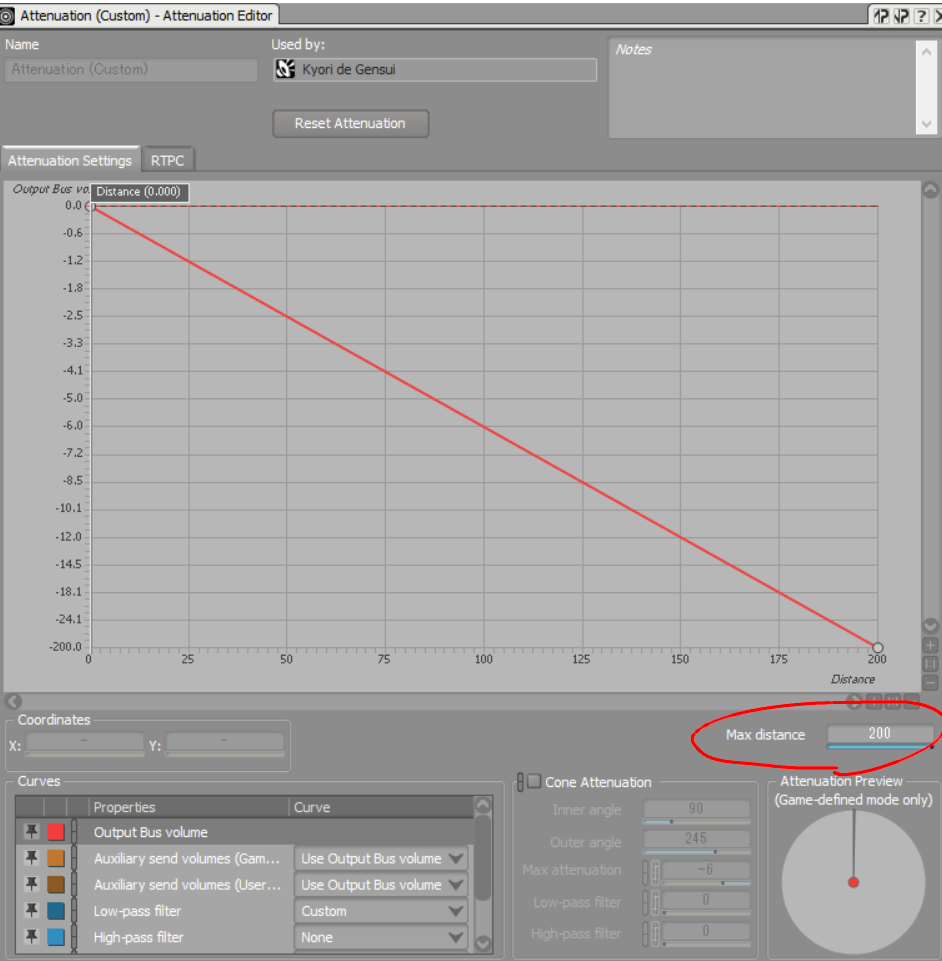This screenshot has width=942, height=961.
Task: Click the graph scroll right arrow icon
Action: (854, 701)
